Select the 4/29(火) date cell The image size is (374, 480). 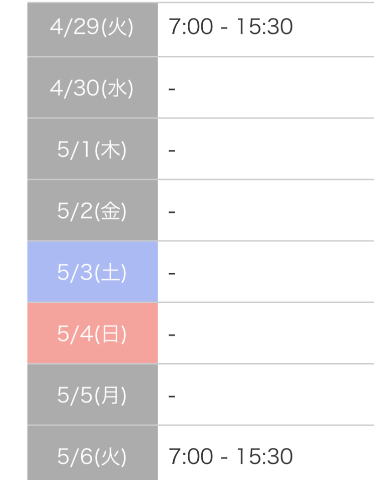tap(92, 29)
